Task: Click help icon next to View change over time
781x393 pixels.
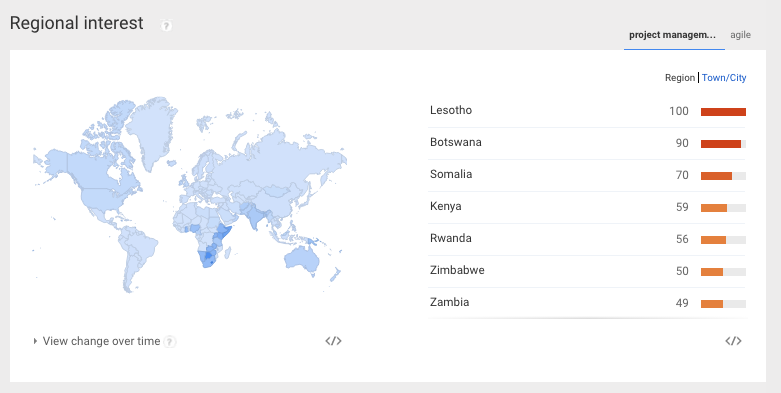Action: click(170, 342)
